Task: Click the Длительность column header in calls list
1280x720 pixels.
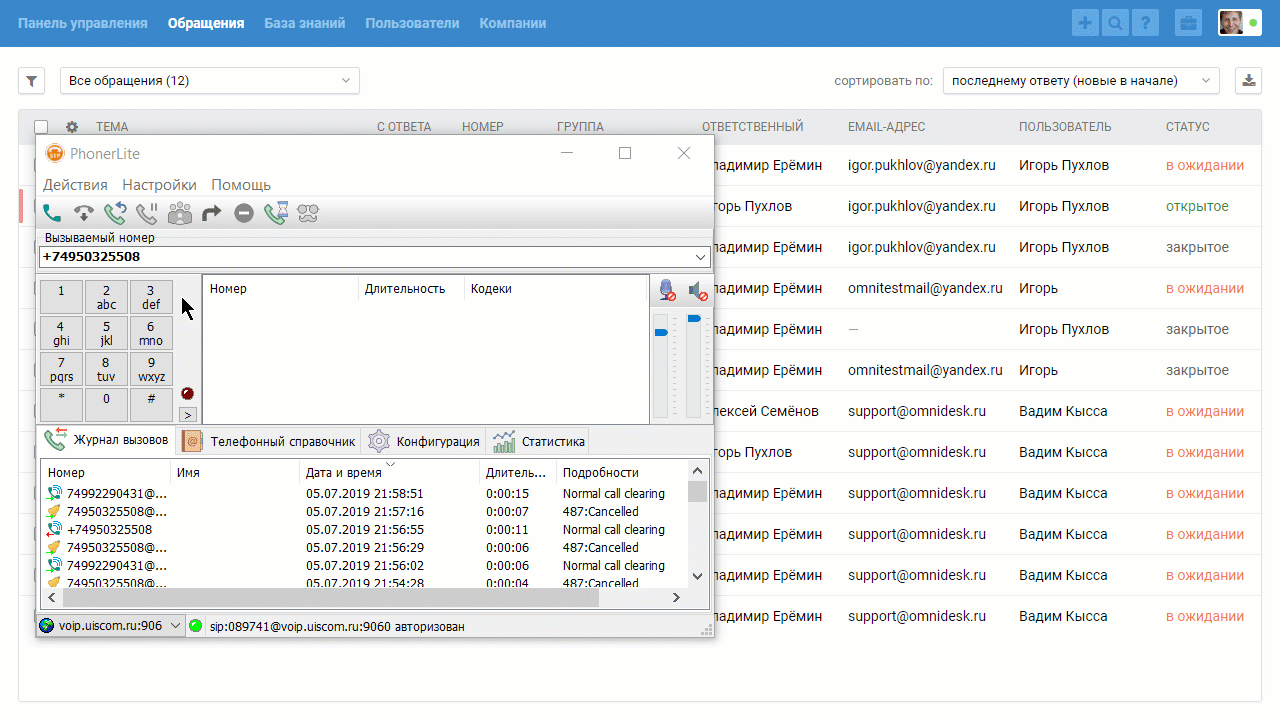Action: pyautogui.click(x=410, y=288)
